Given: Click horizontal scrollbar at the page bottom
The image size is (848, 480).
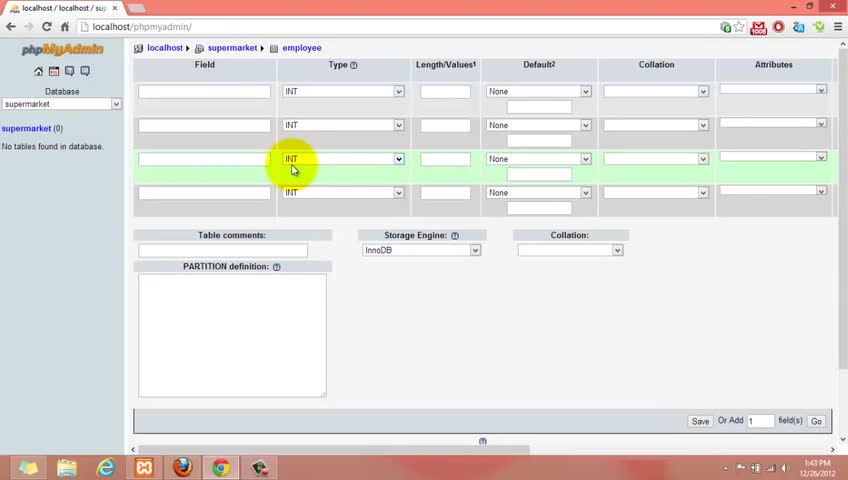Looking at the screenshot, I should click(334, 450).
